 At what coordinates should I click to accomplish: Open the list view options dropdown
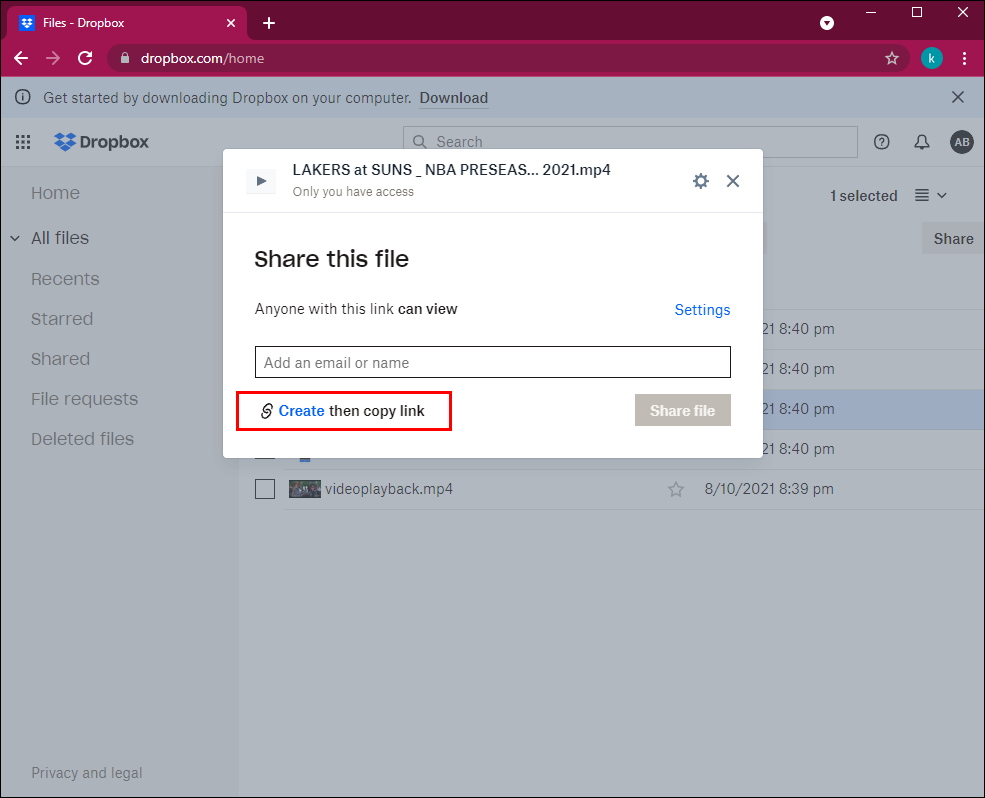930,196
